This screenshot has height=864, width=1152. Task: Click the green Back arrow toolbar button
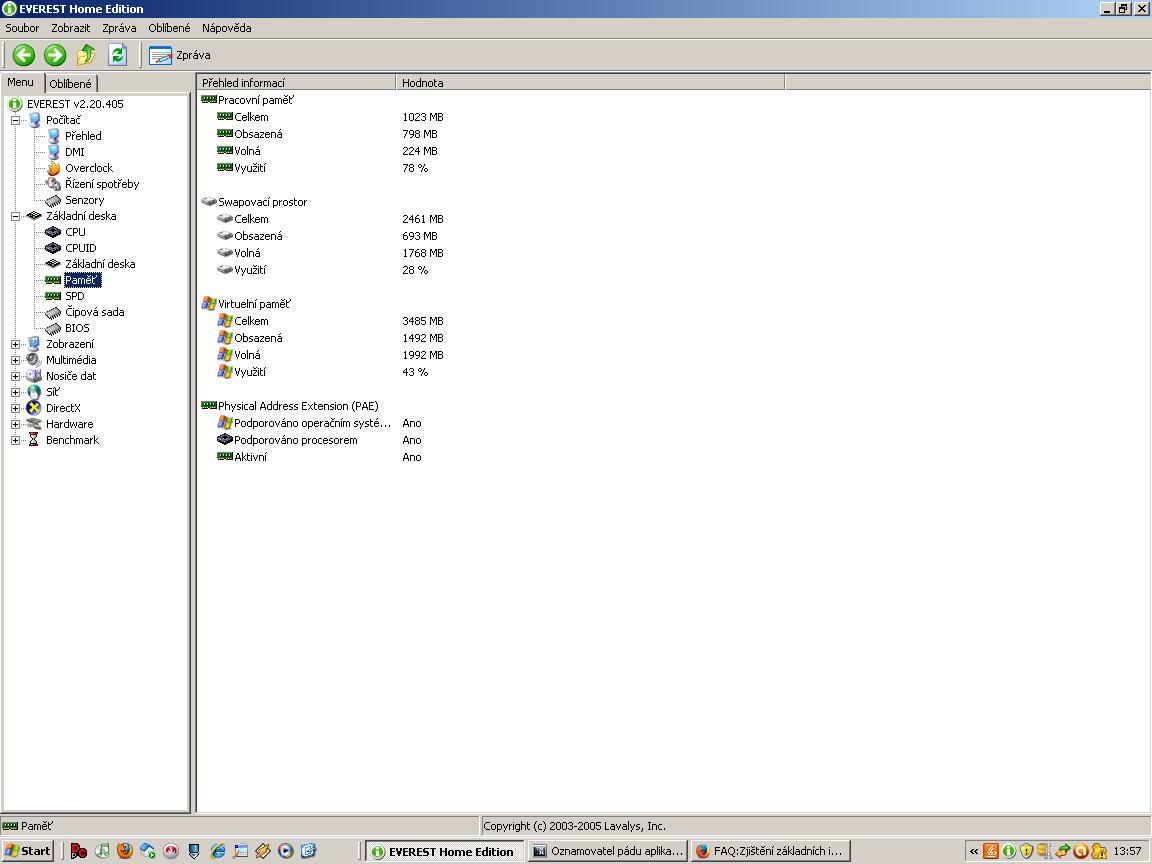tap(24, 55)
